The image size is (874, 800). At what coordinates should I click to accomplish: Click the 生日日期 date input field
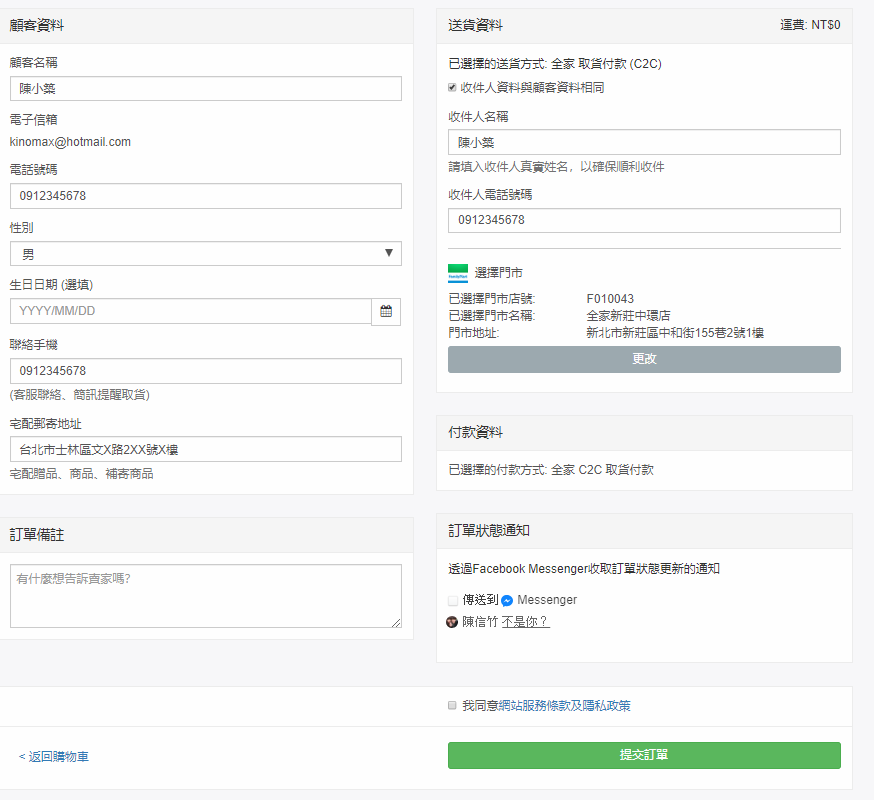pyautogui.click(x=190, y=311)
